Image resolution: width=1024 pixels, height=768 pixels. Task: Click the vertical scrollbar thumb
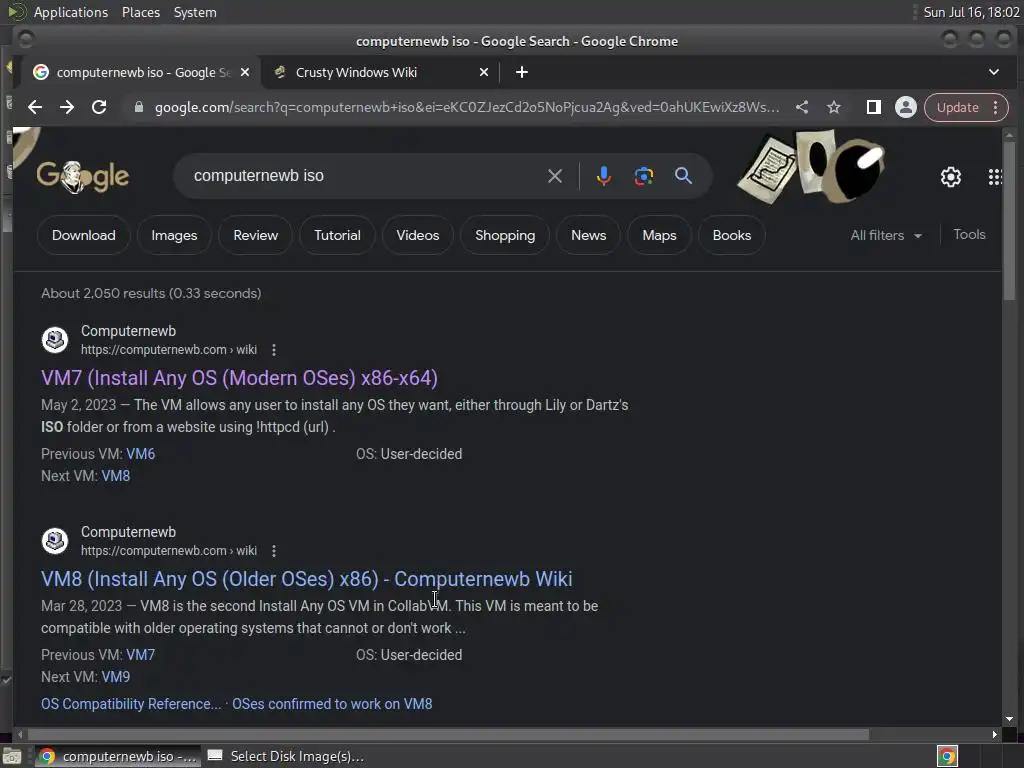point(1010,219)
